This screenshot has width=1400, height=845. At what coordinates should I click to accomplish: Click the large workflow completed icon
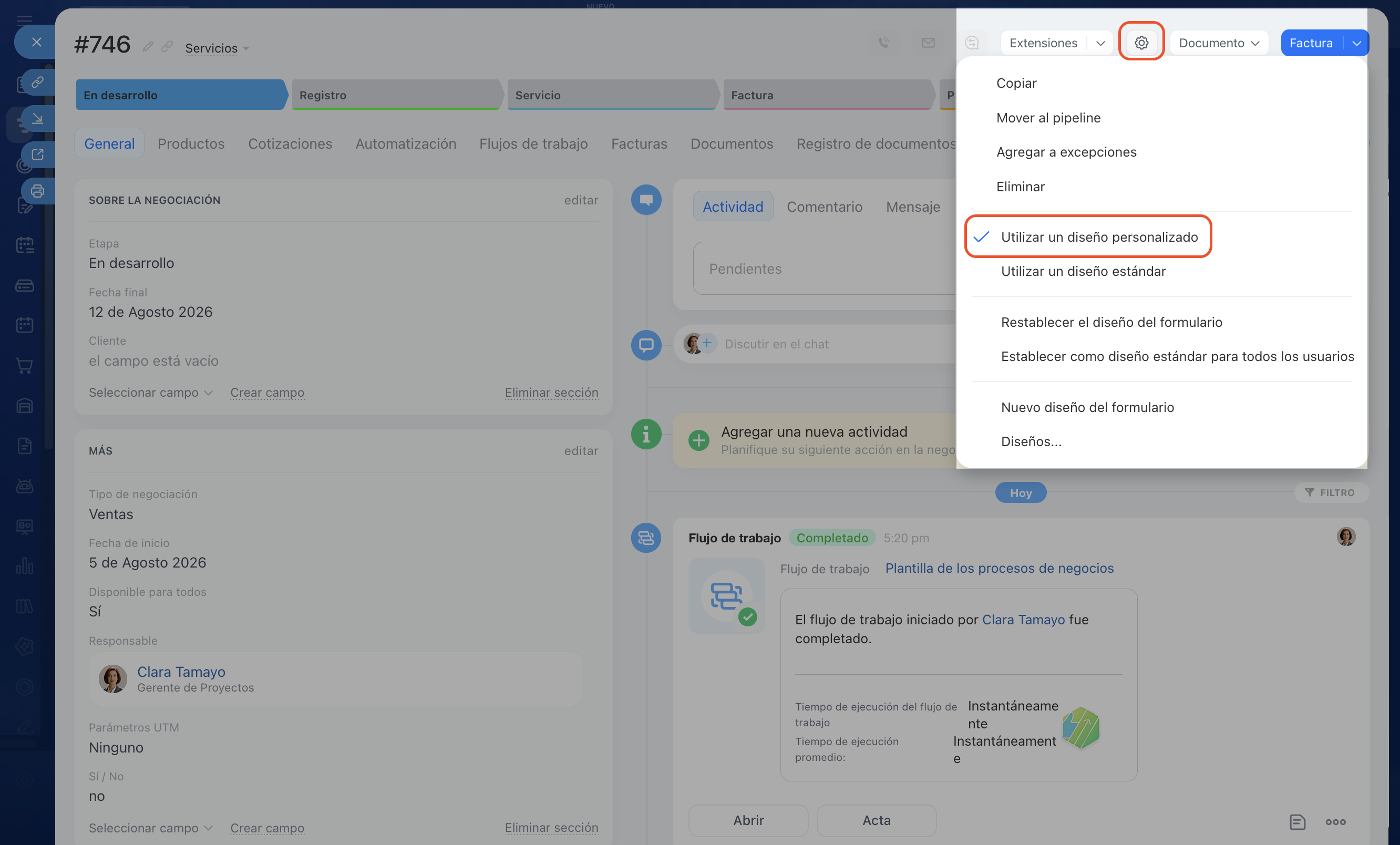pyautogui.click(x=727, y=596)
